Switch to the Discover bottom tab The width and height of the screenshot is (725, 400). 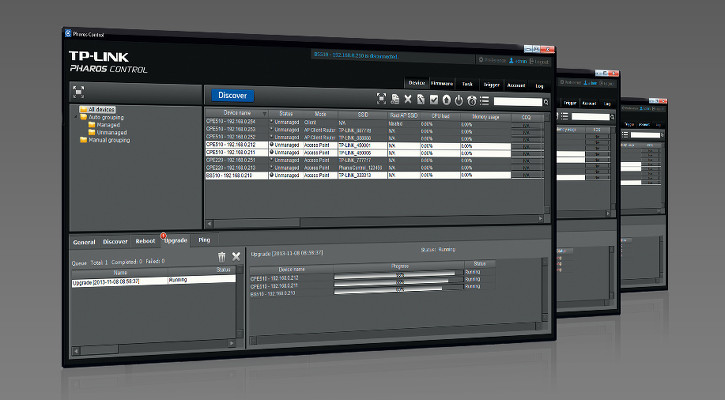pyautogui.click(x=115, y=241)
